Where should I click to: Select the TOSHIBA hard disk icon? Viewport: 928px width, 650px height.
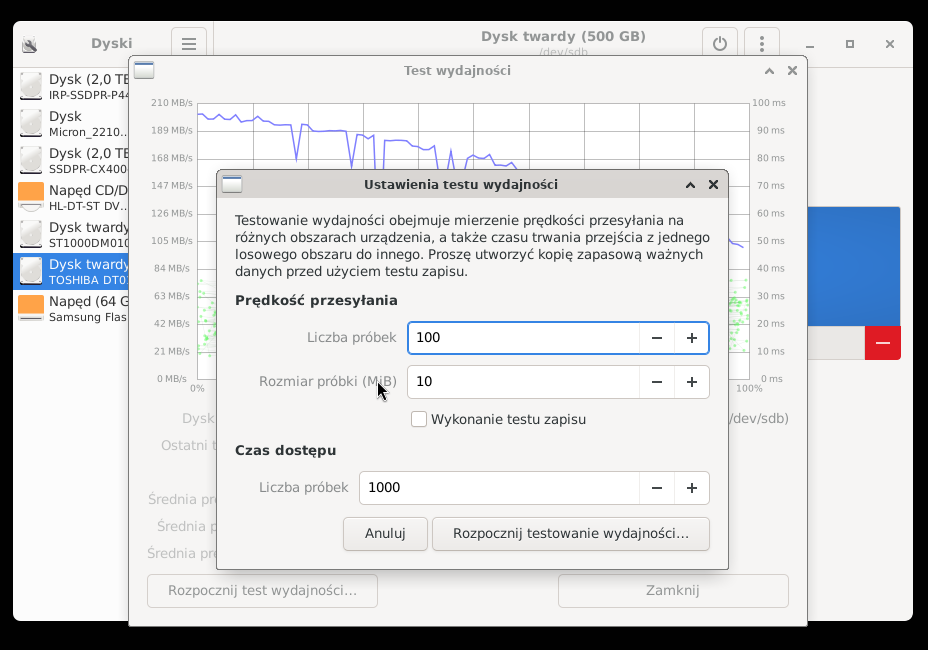31,271
